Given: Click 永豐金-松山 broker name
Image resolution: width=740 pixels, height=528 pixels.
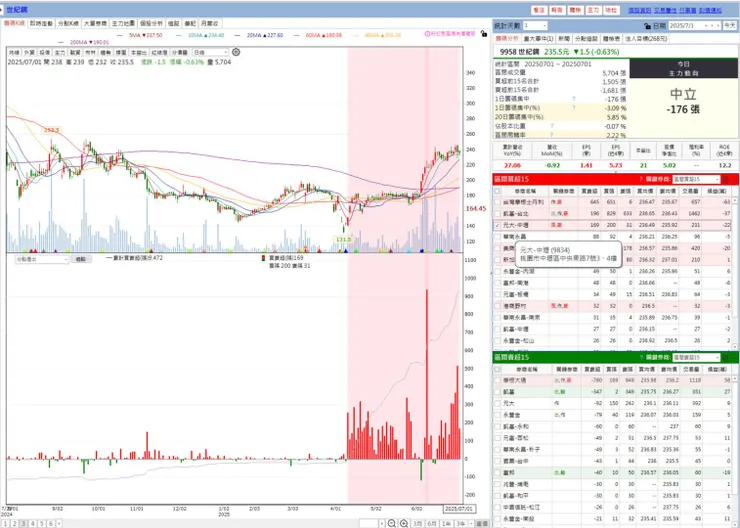Looking at the screenshot, I should click(518, 341).
